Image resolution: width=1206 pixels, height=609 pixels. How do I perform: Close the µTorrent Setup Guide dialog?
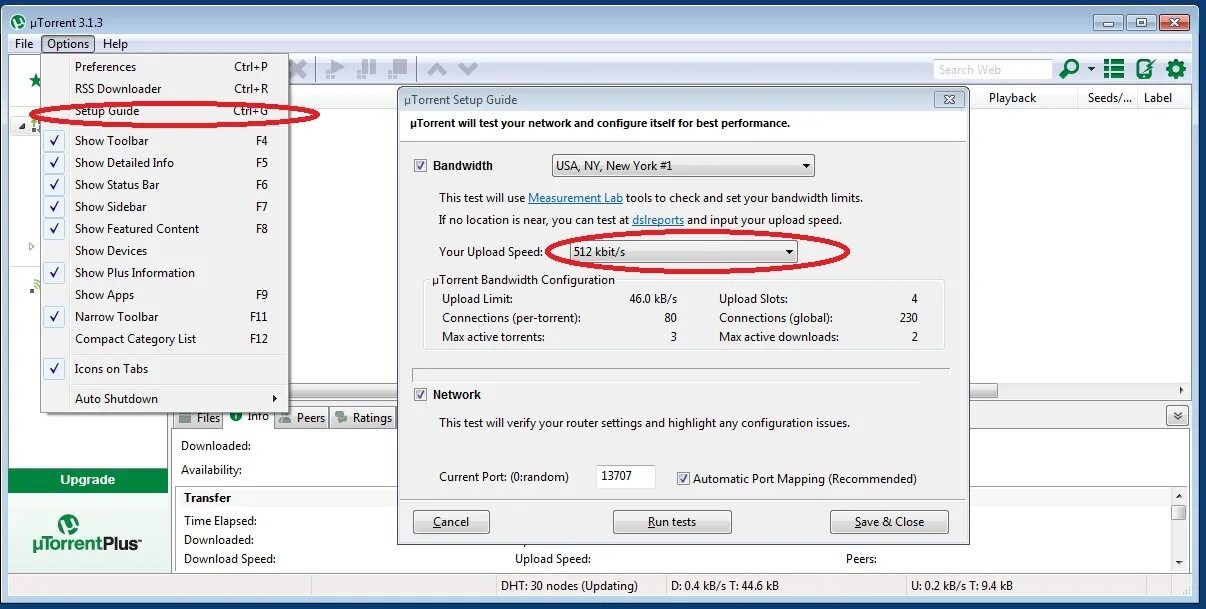(949, 99)
